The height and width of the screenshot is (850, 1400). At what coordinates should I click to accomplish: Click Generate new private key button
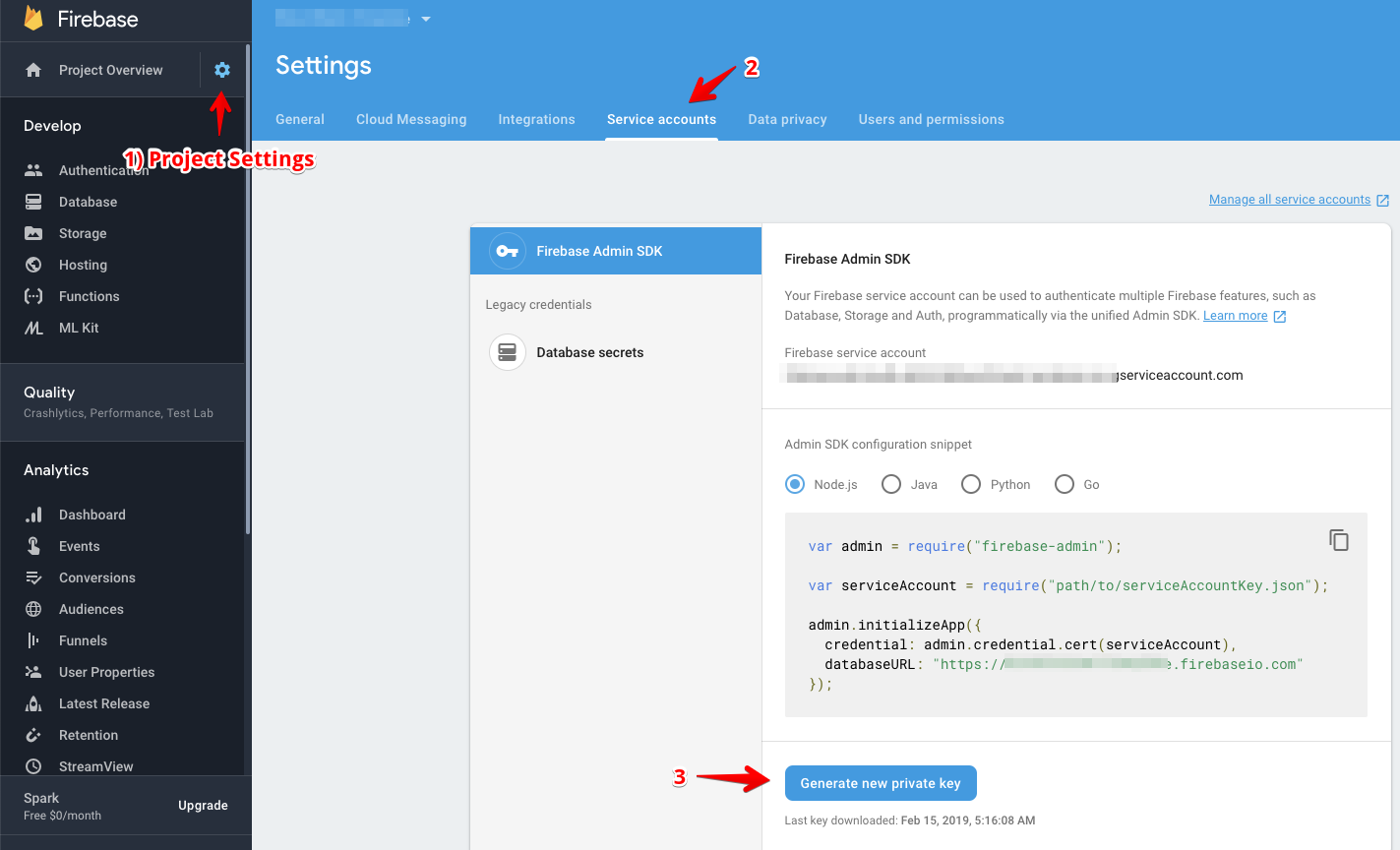881,783
